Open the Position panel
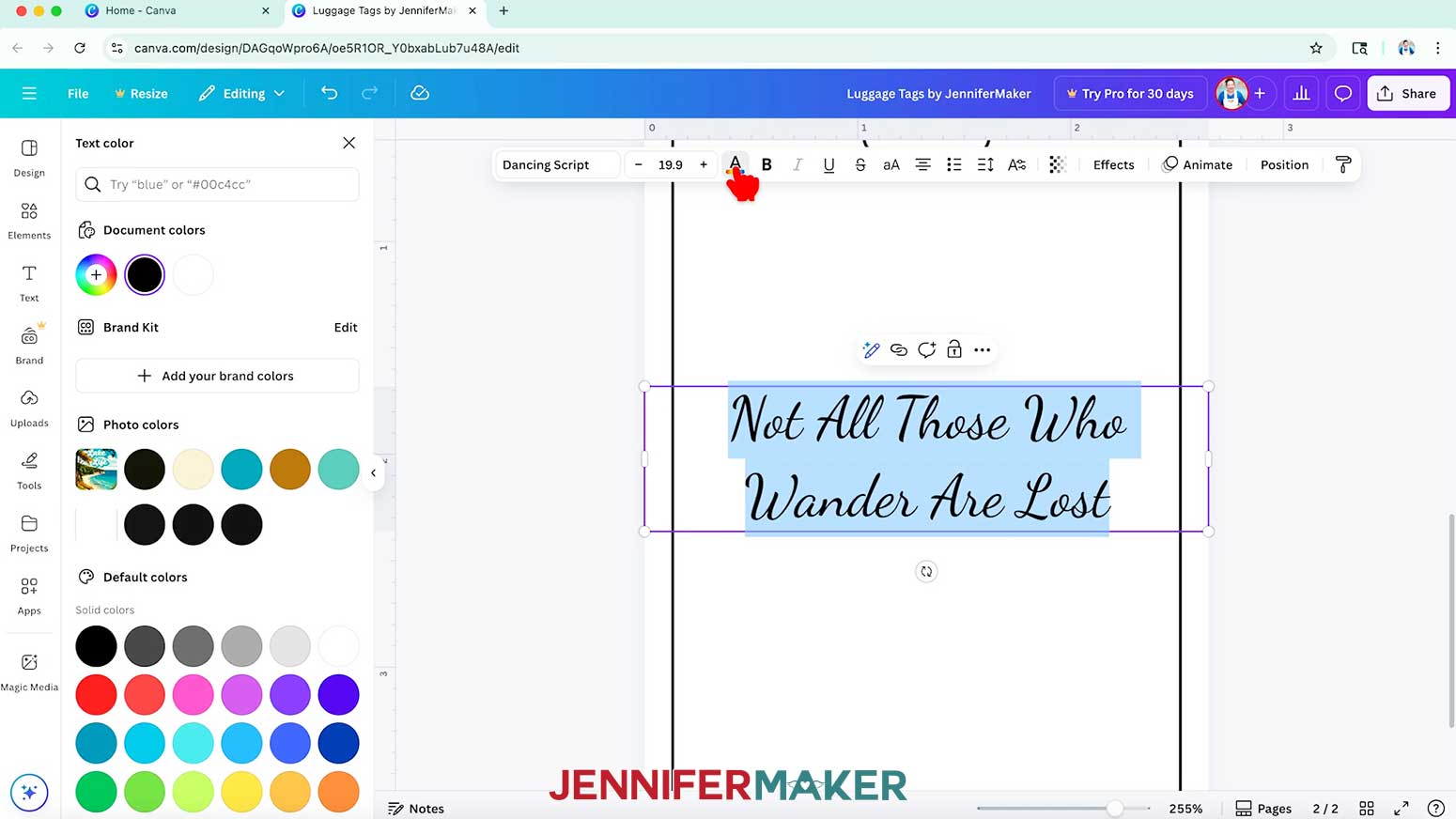 [x=1284, y=164]
